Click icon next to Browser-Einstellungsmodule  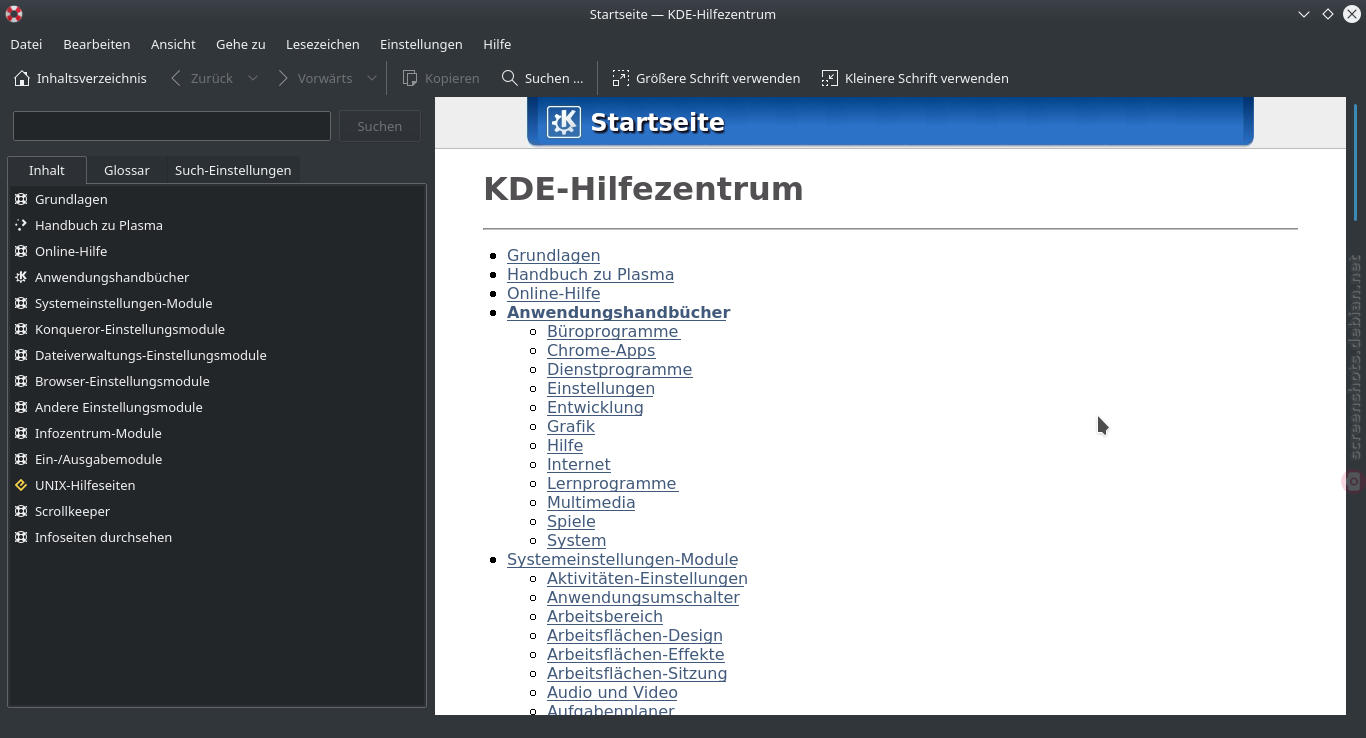21,381
